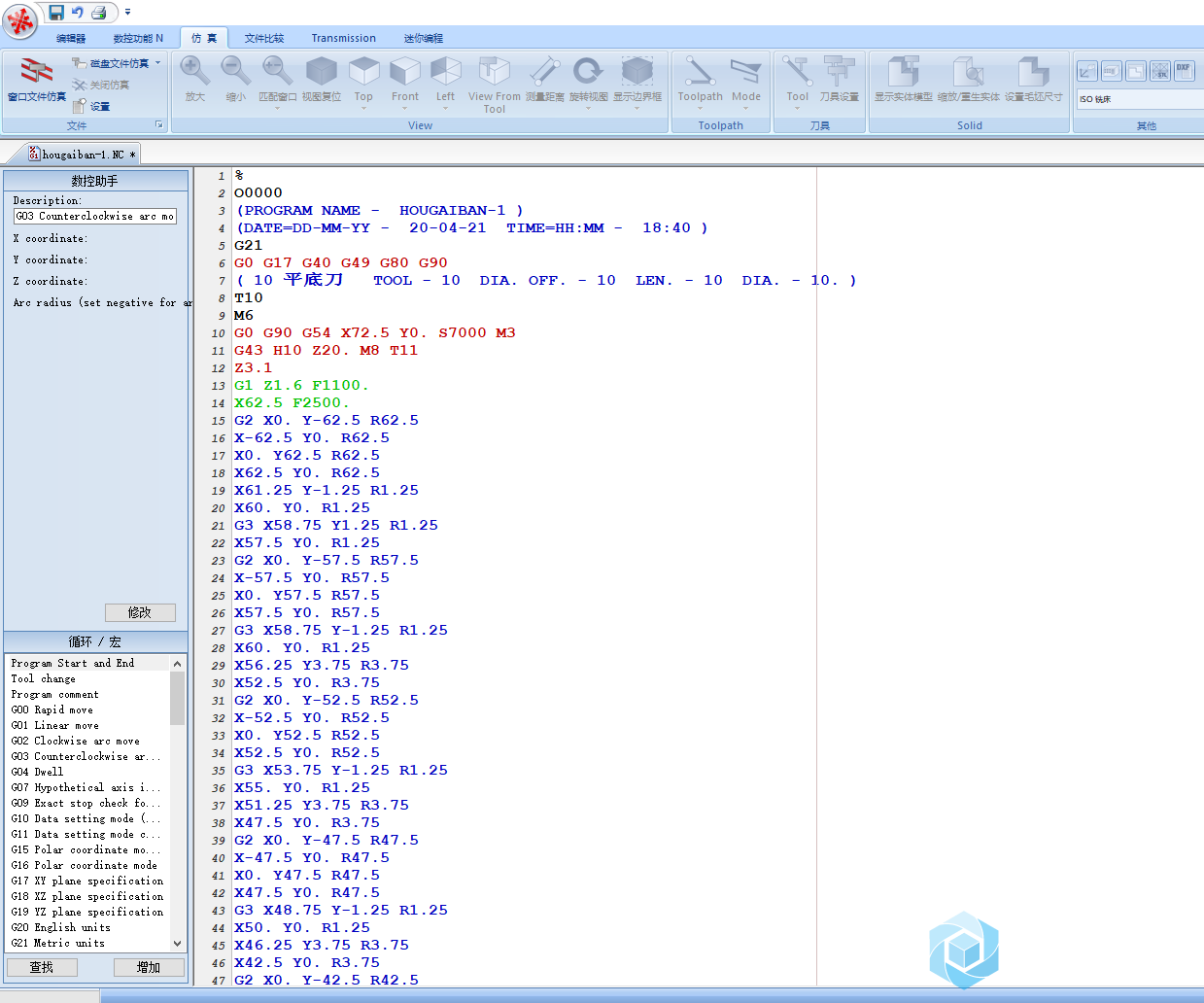Click the DXF icon in 其他 group
This screenshot has width=1204, height=1003.
tap(1184, 71)
